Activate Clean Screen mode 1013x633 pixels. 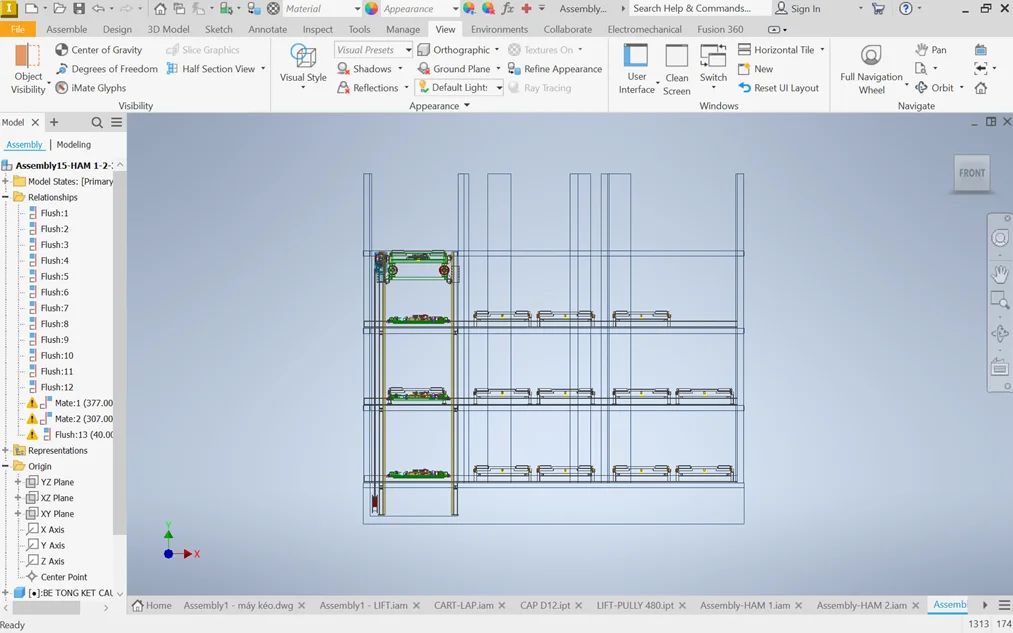pyautogui.click(x=676, y=69)
